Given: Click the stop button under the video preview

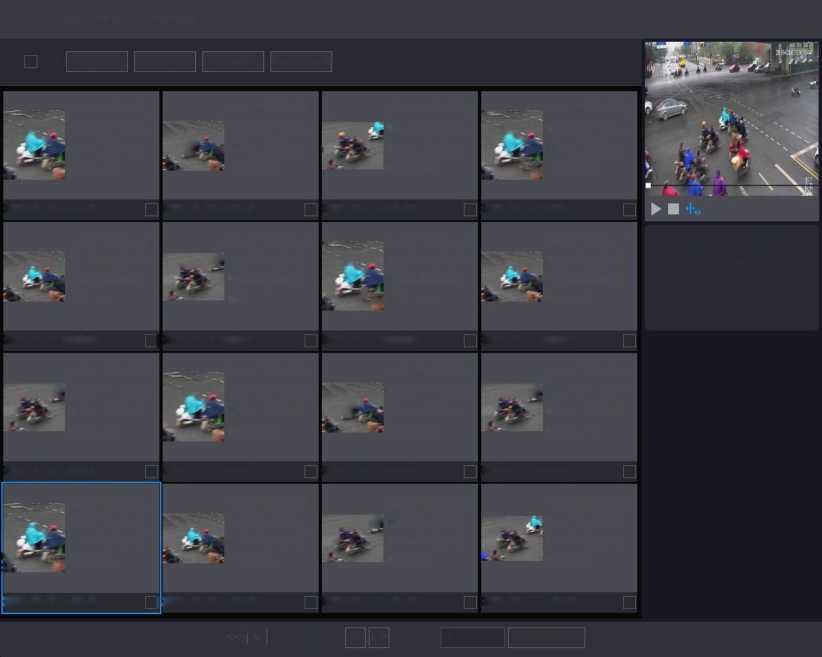Looking at the screenshot, I should point(673,209).
